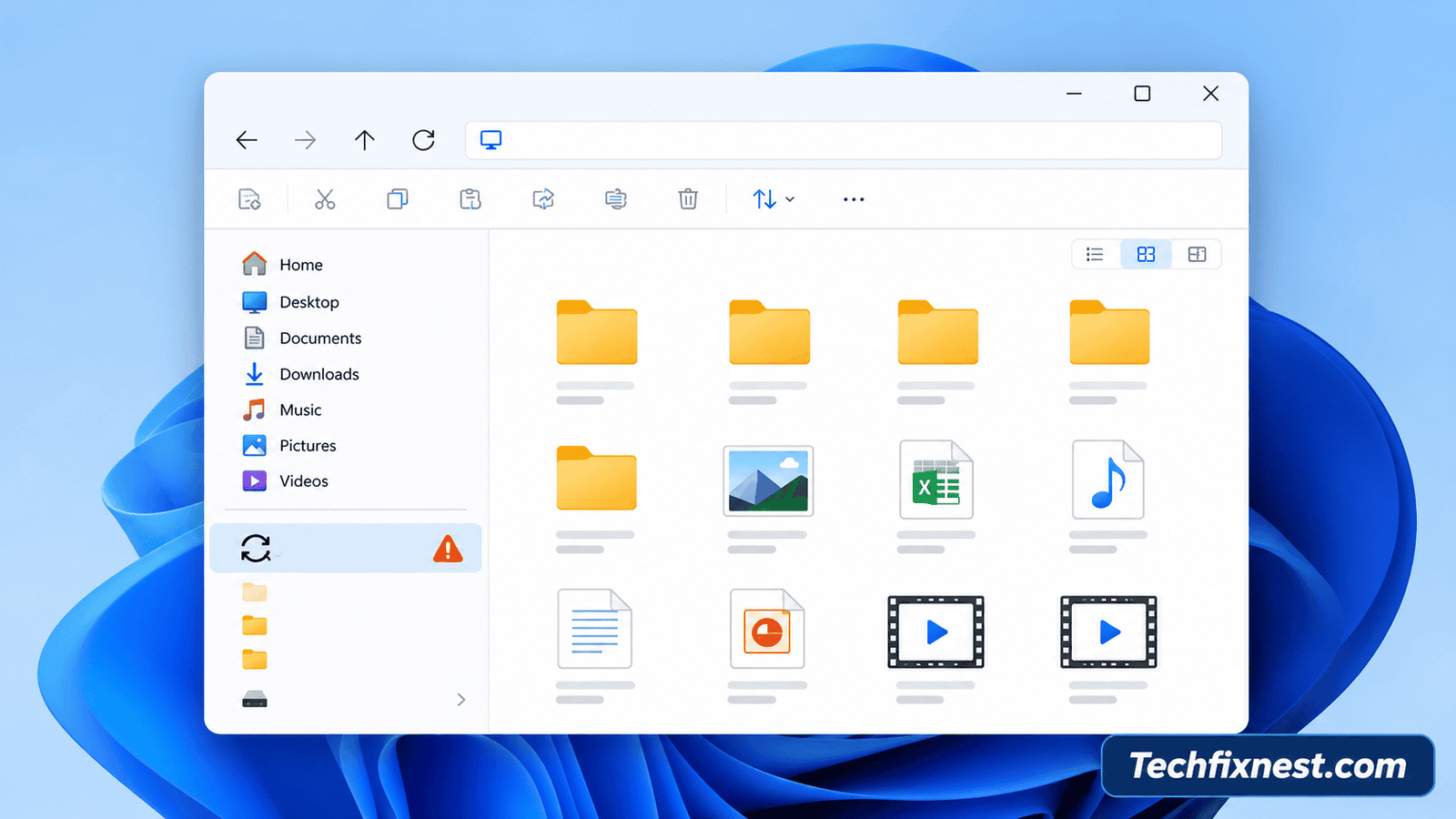Select the drive icon in sidebar

[255, 700]
